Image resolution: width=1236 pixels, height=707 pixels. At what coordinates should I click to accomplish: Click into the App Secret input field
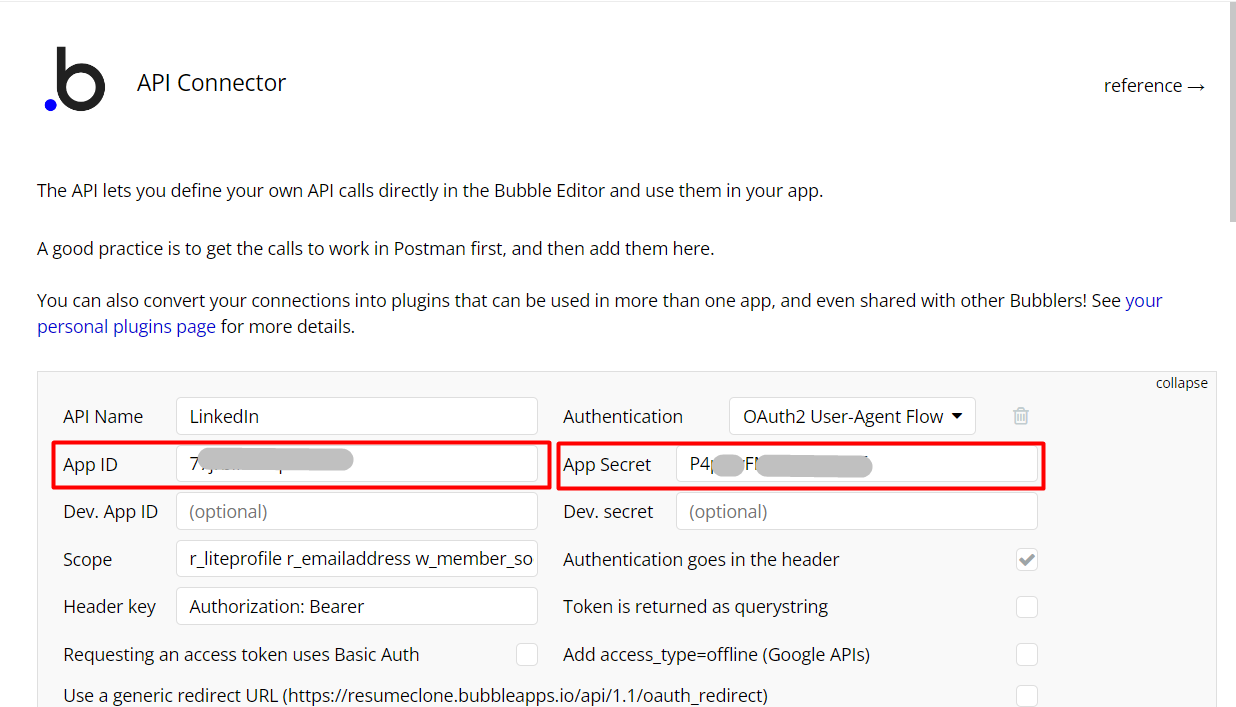(x=857, y=464)
